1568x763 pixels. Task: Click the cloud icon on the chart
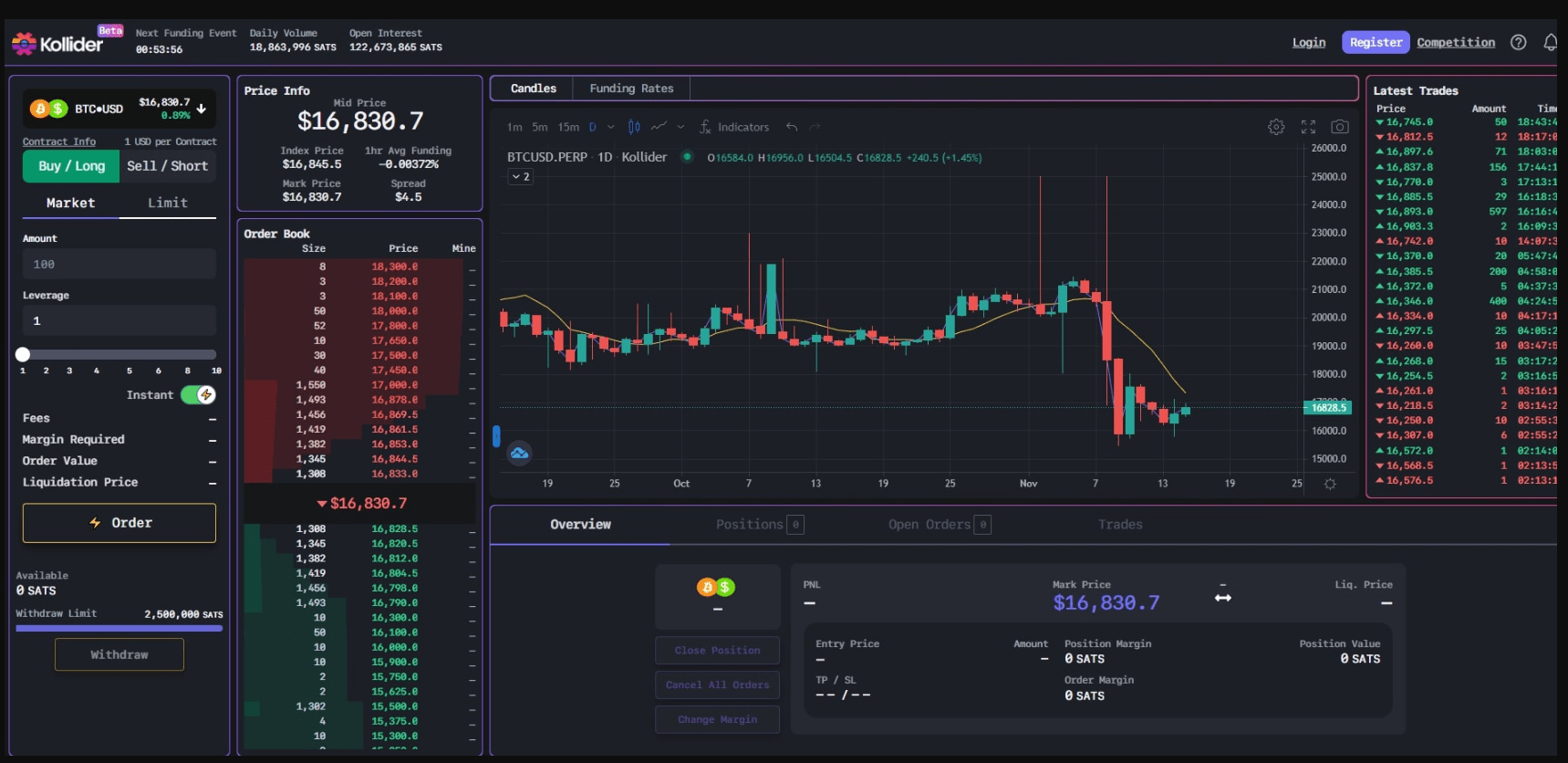click(519, 453)
